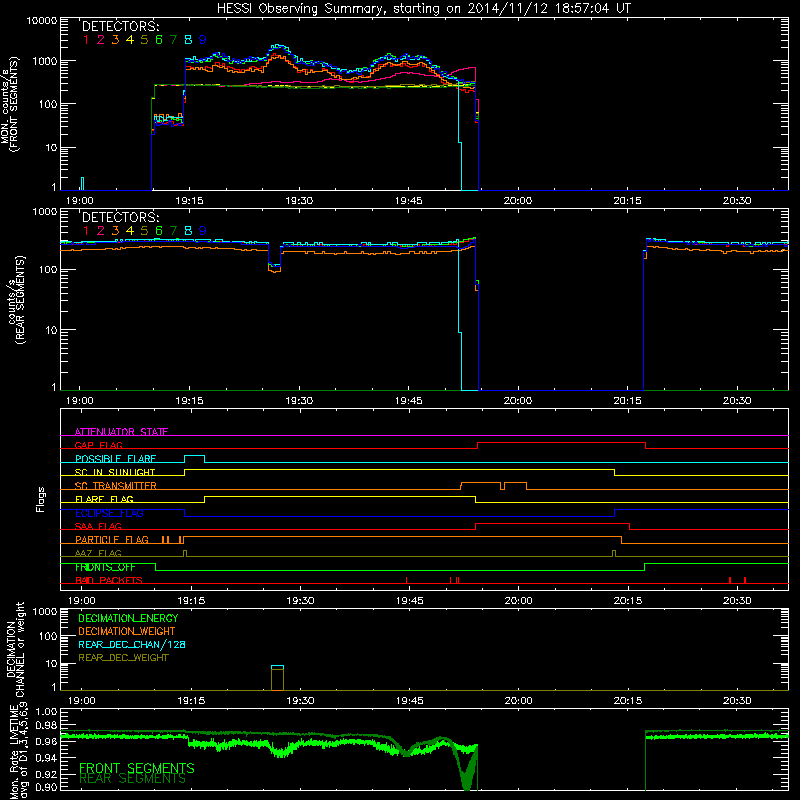The height and width of the screenshot is (800, 800).
Task: Click the FLARE_FLAG label
Action: click(x=104, y=499)
